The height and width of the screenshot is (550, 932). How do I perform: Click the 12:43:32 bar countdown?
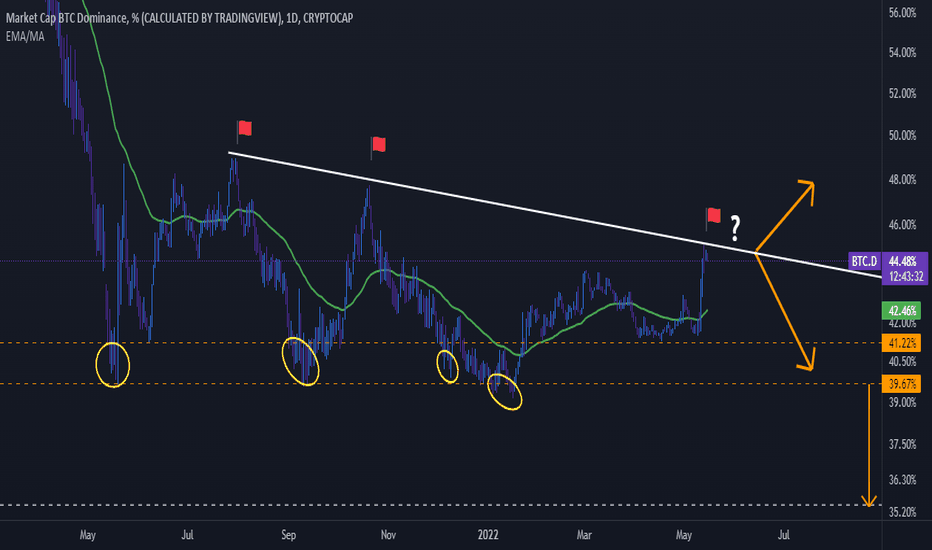[x=906, y=276]
